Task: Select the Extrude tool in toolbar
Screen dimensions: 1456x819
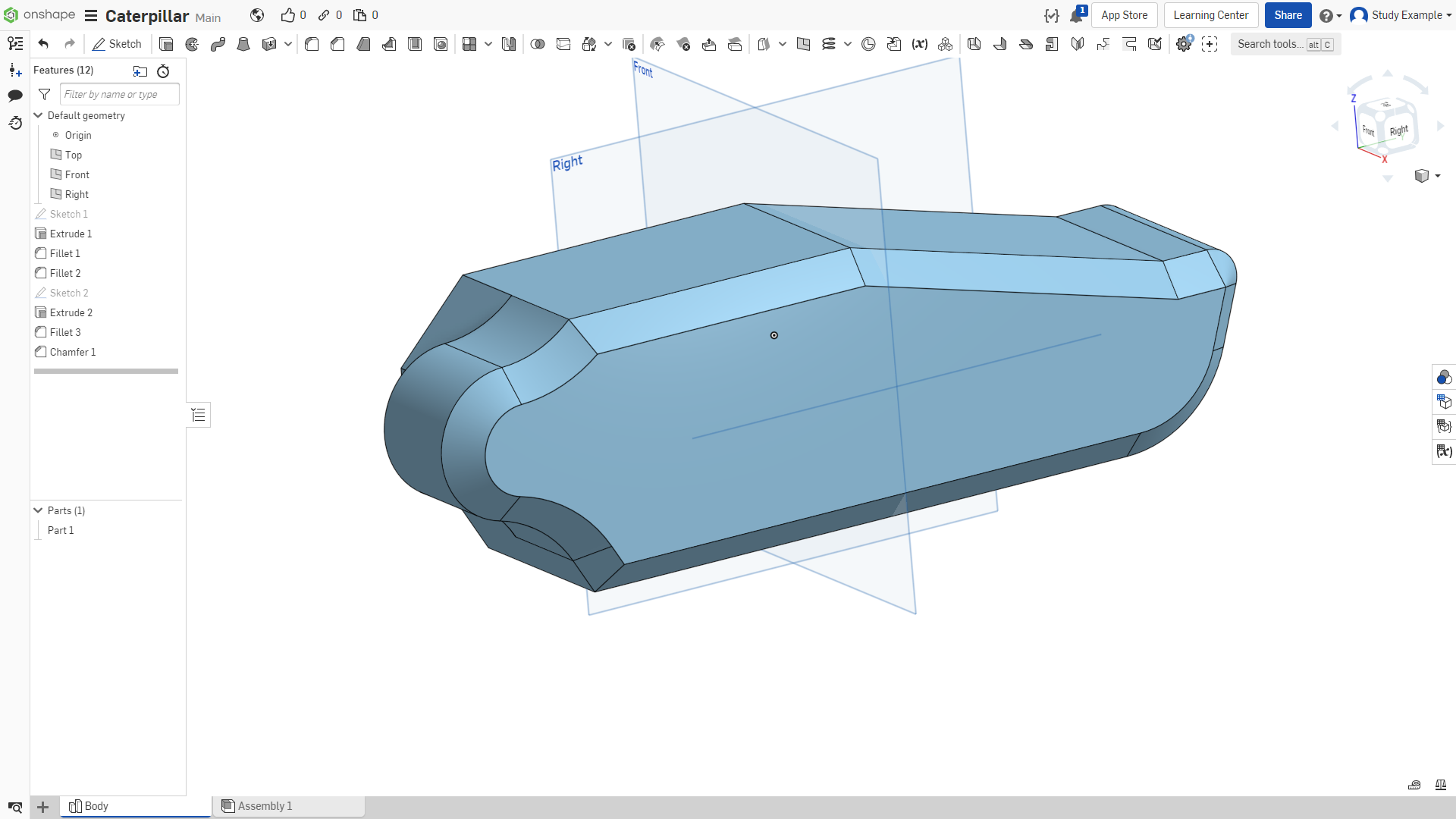Action: tap(166, 44)
